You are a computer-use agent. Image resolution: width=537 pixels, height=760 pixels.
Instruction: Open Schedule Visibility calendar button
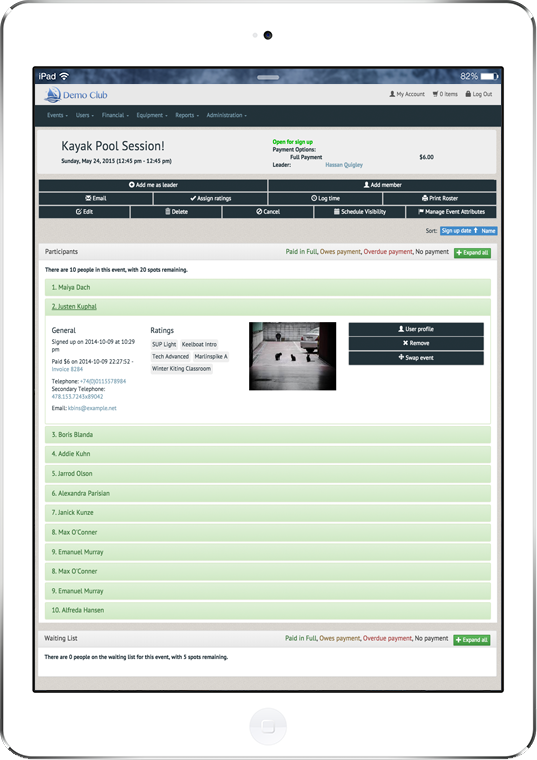(360, 212)
